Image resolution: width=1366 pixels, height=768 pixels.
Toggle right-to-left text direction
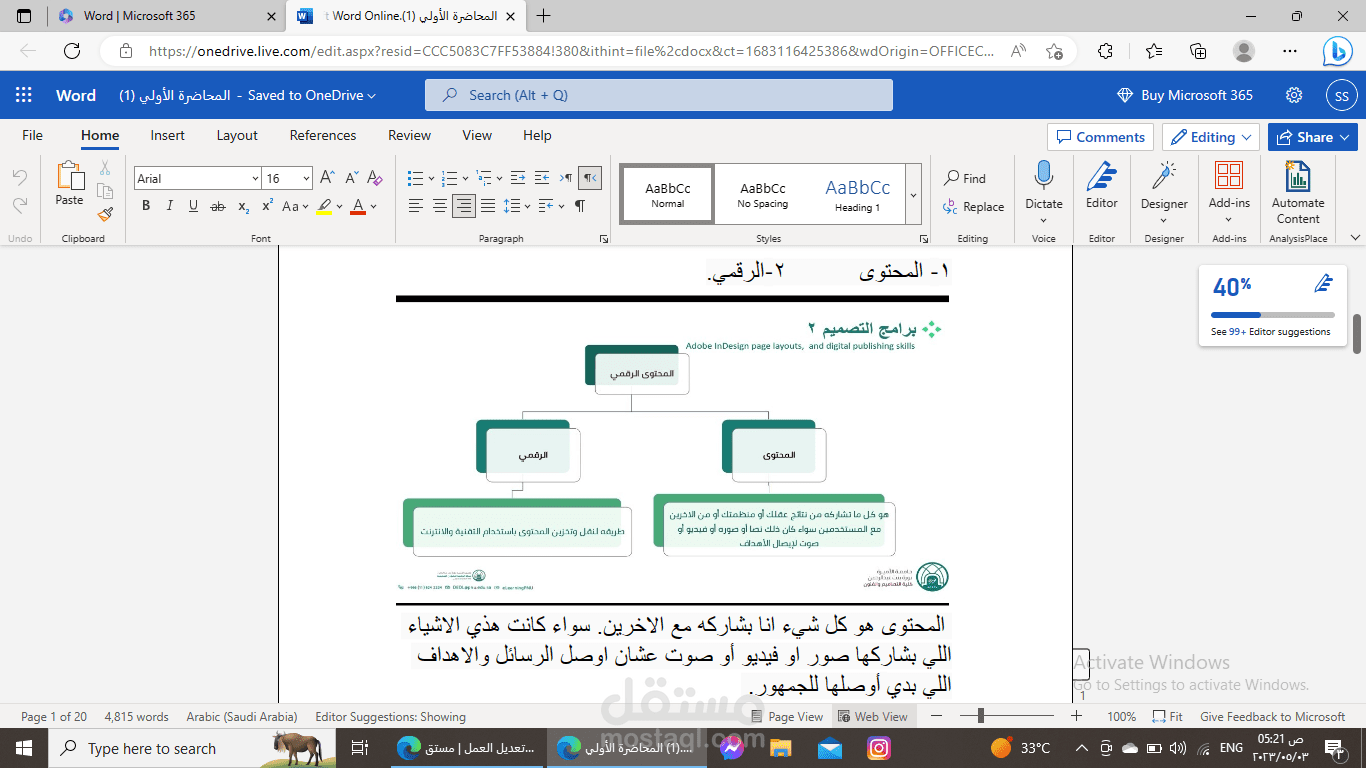coord(591,178)
